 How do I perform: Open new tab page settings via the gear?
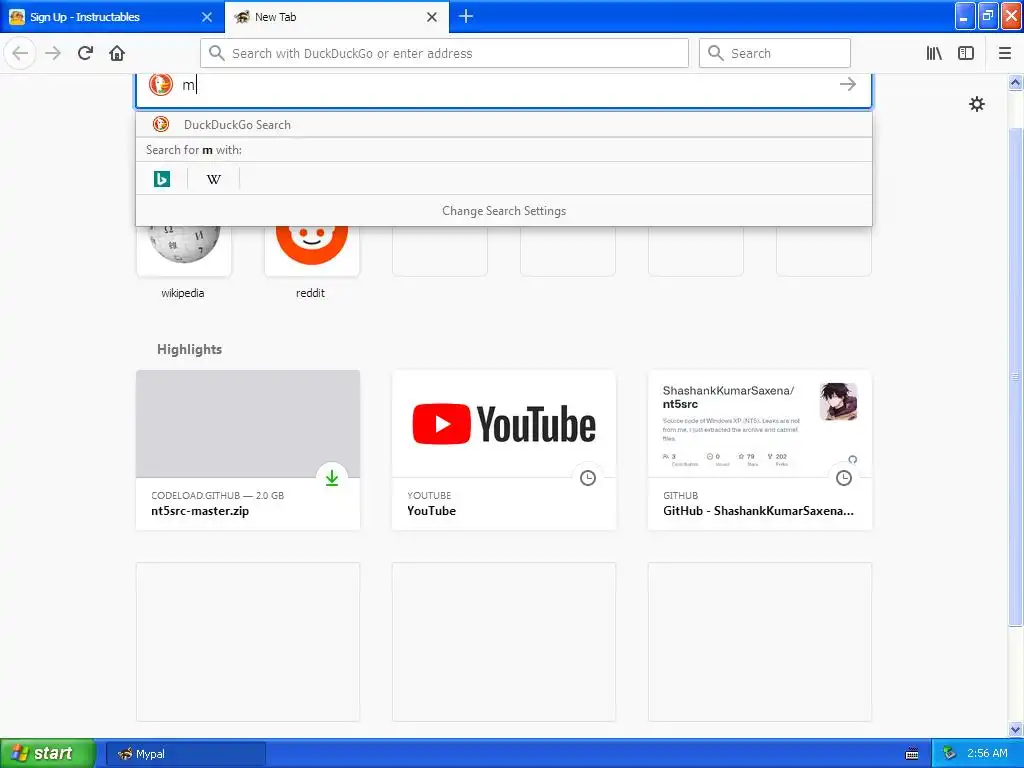click(x=976, y=104)
